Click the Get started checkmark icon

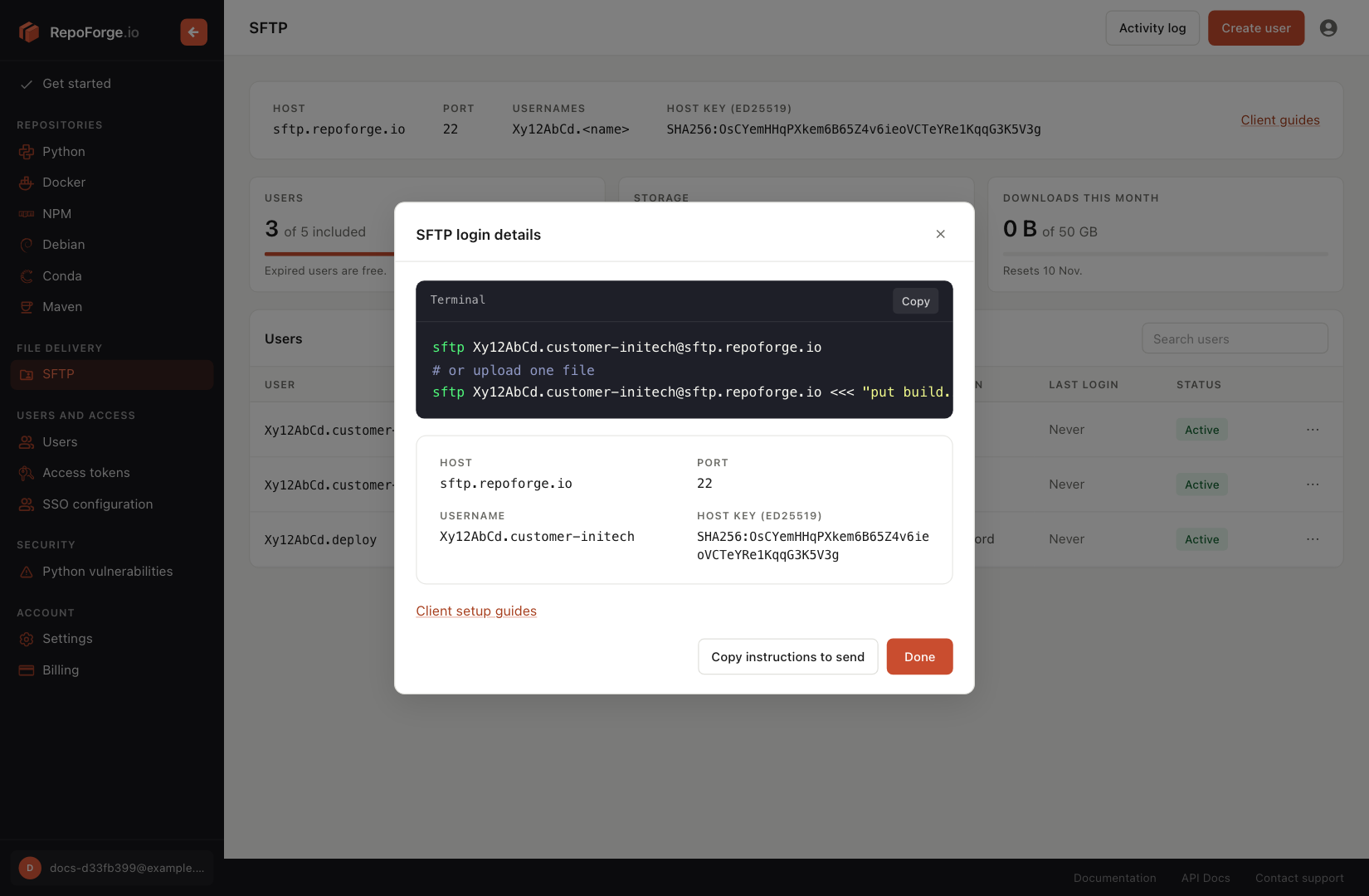(27, 84)
